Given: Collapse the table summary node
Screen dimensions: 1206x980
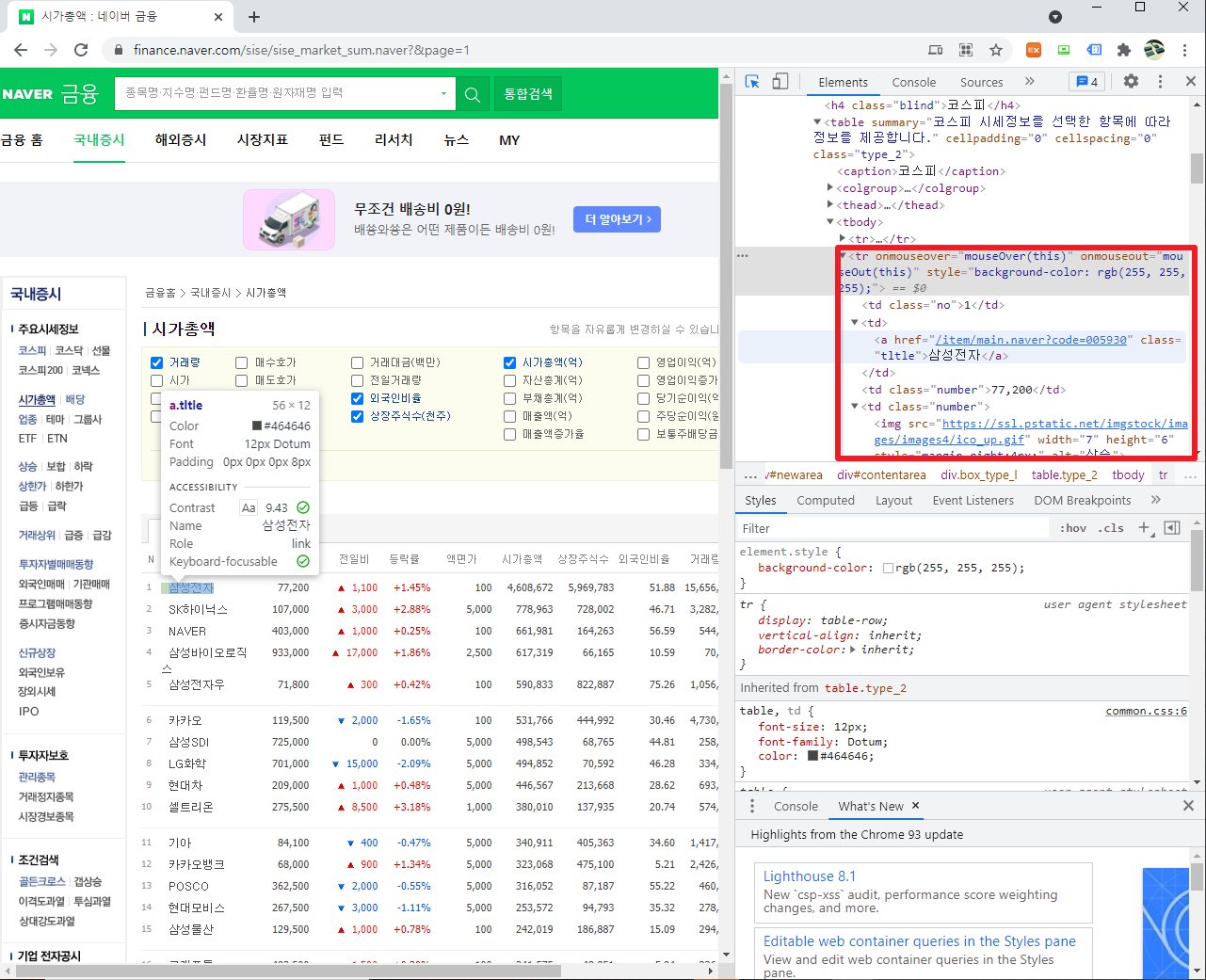Looking at the screenshot, I should [x=817, y=122].
